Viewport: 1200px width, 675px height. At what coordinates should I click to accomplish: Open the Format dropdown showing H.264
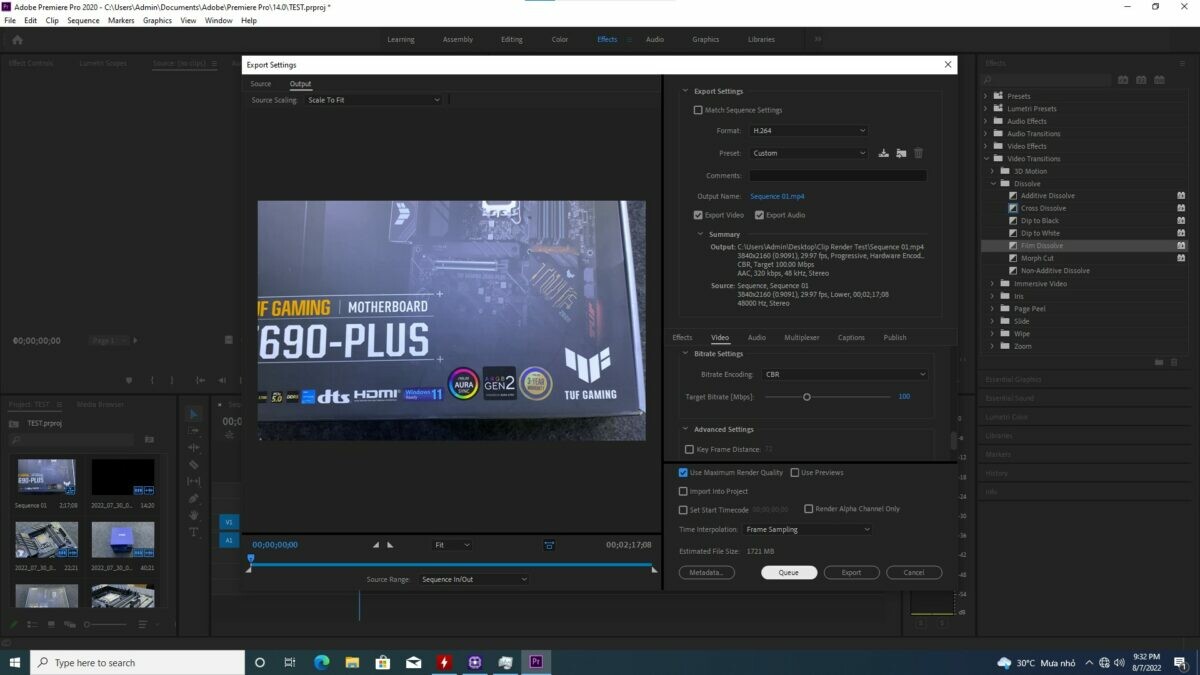click(x=808, y=131)
